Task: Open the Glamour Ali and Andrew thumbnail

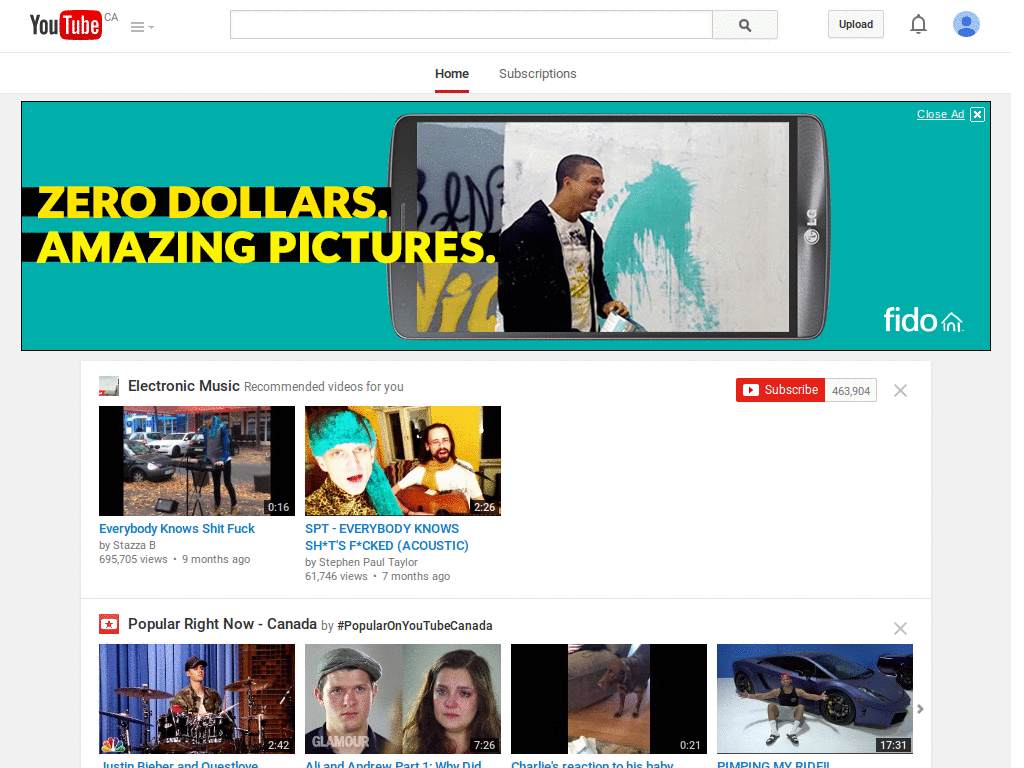Action: (x=403, y=699)
